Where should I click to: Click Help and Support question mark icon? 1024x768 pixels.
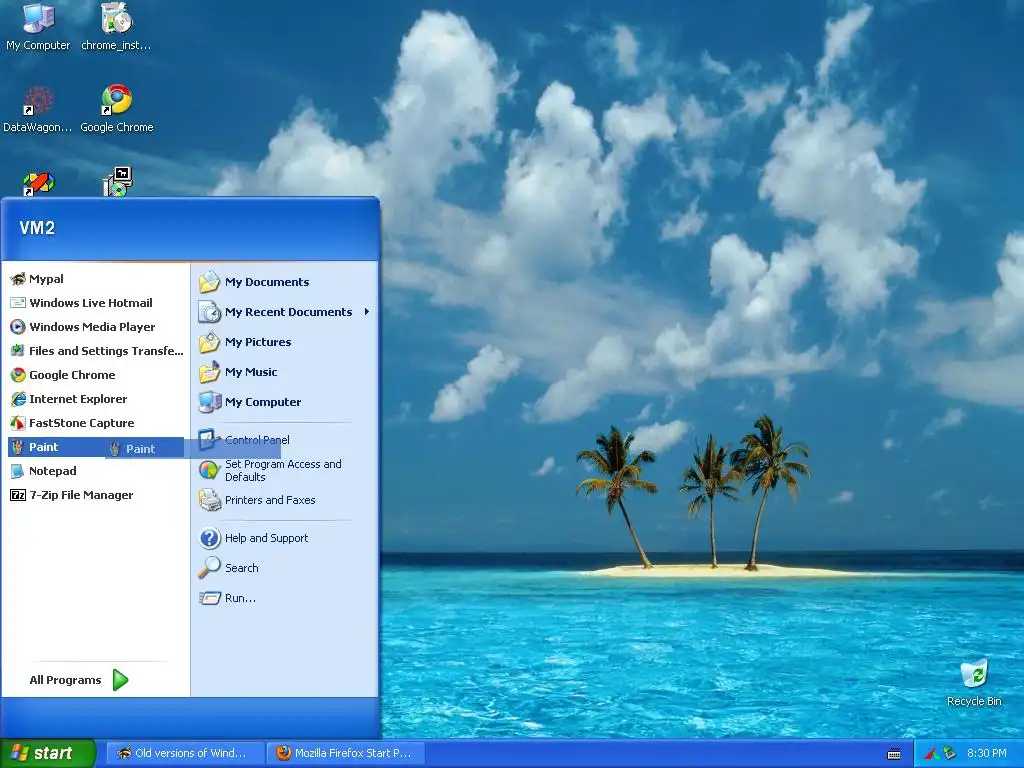(210, 538)
